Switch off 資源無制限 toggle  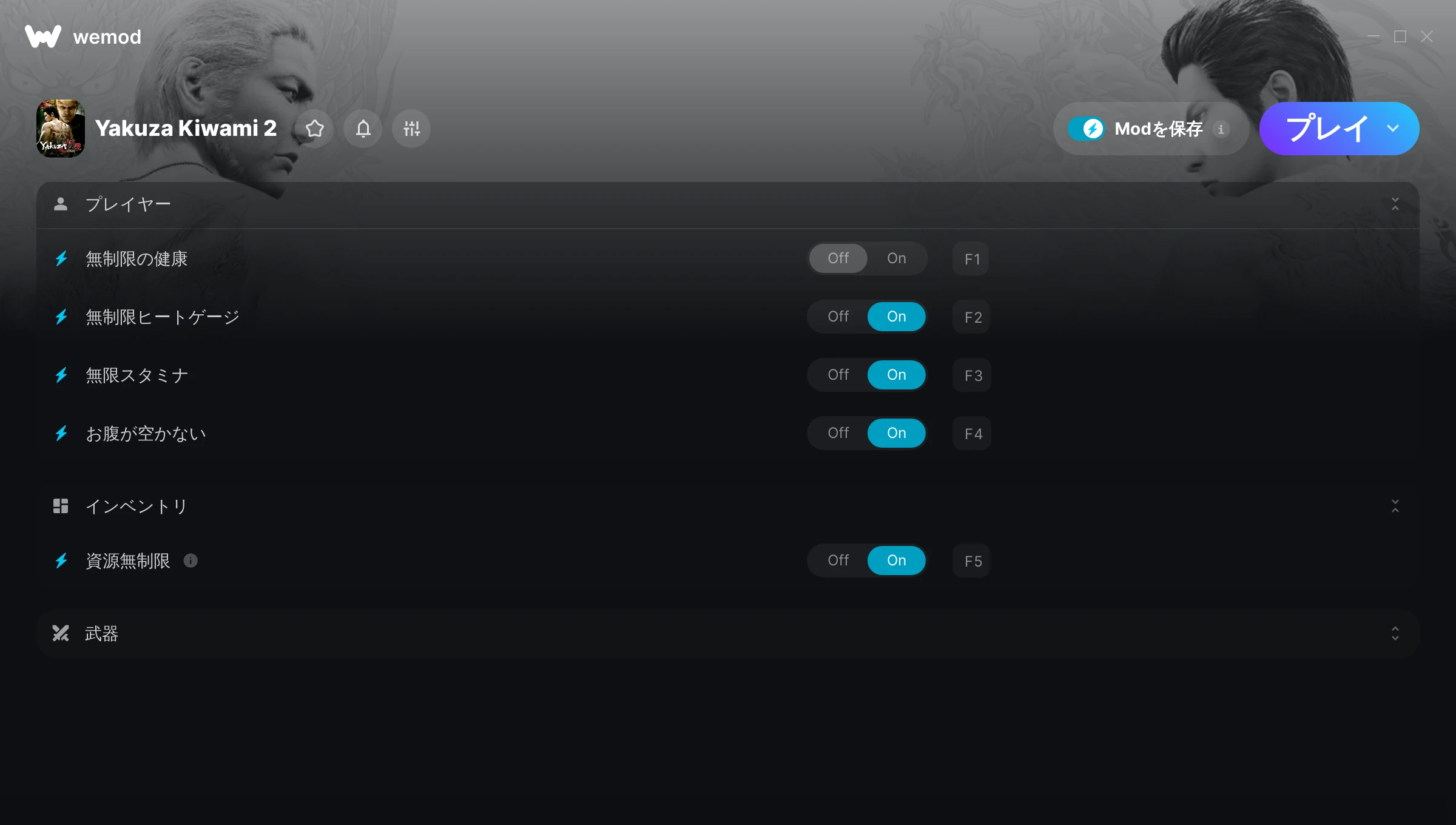click(x=838, y=561)
